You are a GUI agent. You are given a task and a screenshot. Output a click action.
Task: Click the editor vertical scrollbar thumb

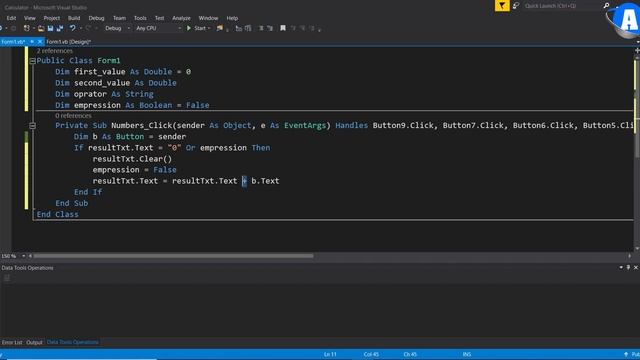point(637,108)
